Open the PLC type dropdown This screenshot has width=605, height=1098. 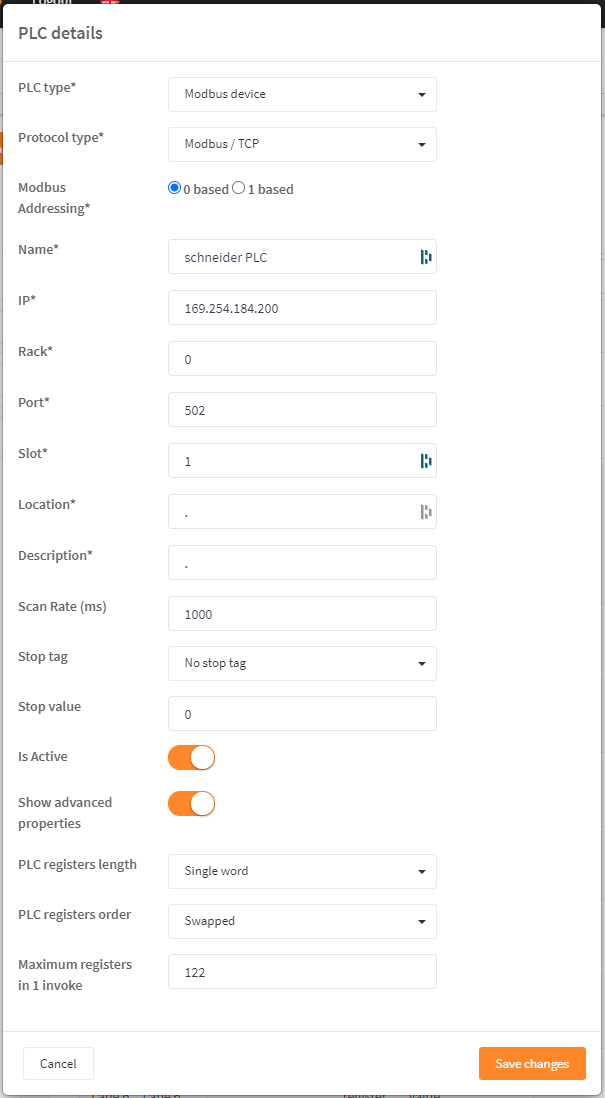[302, 95]
